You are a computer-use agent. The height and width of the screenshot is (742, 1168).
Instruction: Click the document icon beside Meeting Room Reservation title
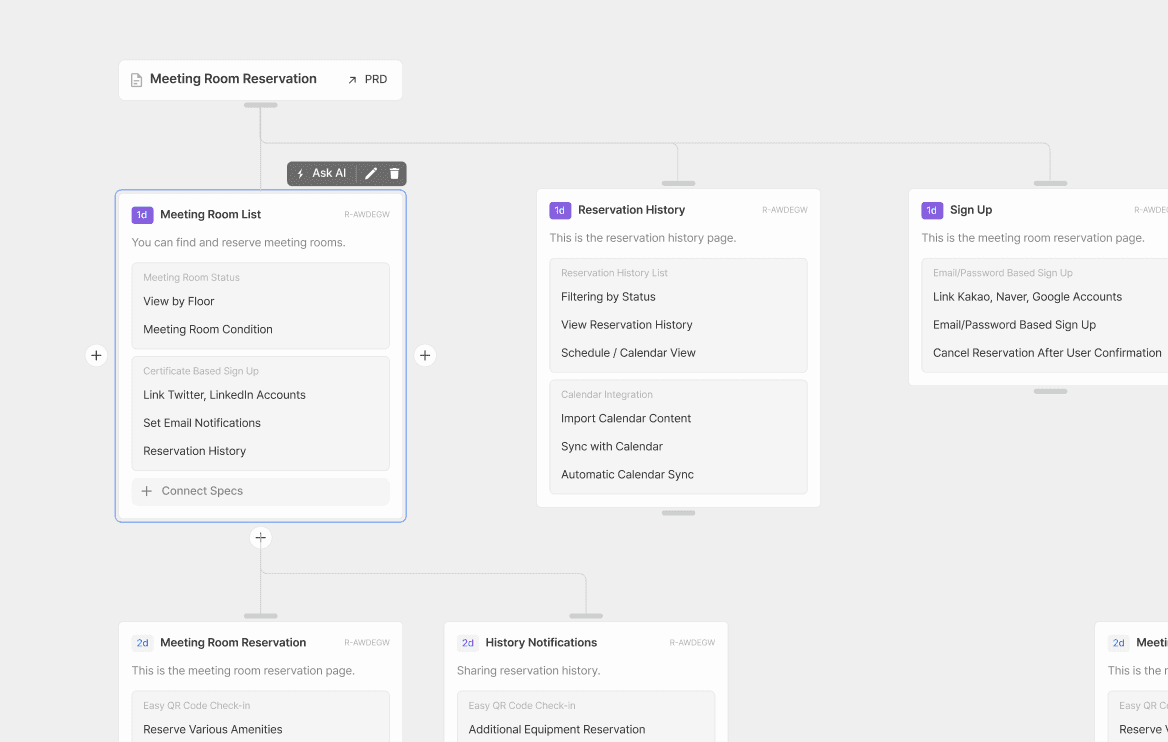[x=136, y=80]
